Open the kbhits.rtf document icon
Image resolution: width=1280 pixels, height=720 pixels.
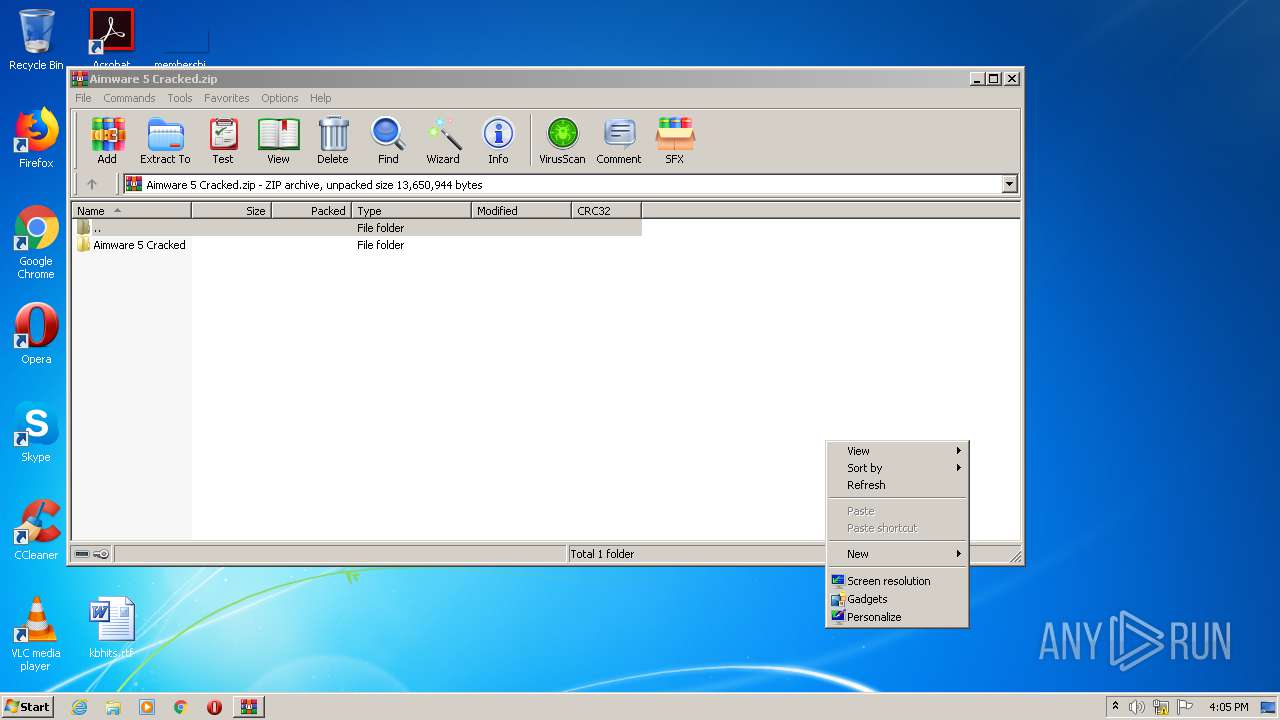click(x=111, y=628)
